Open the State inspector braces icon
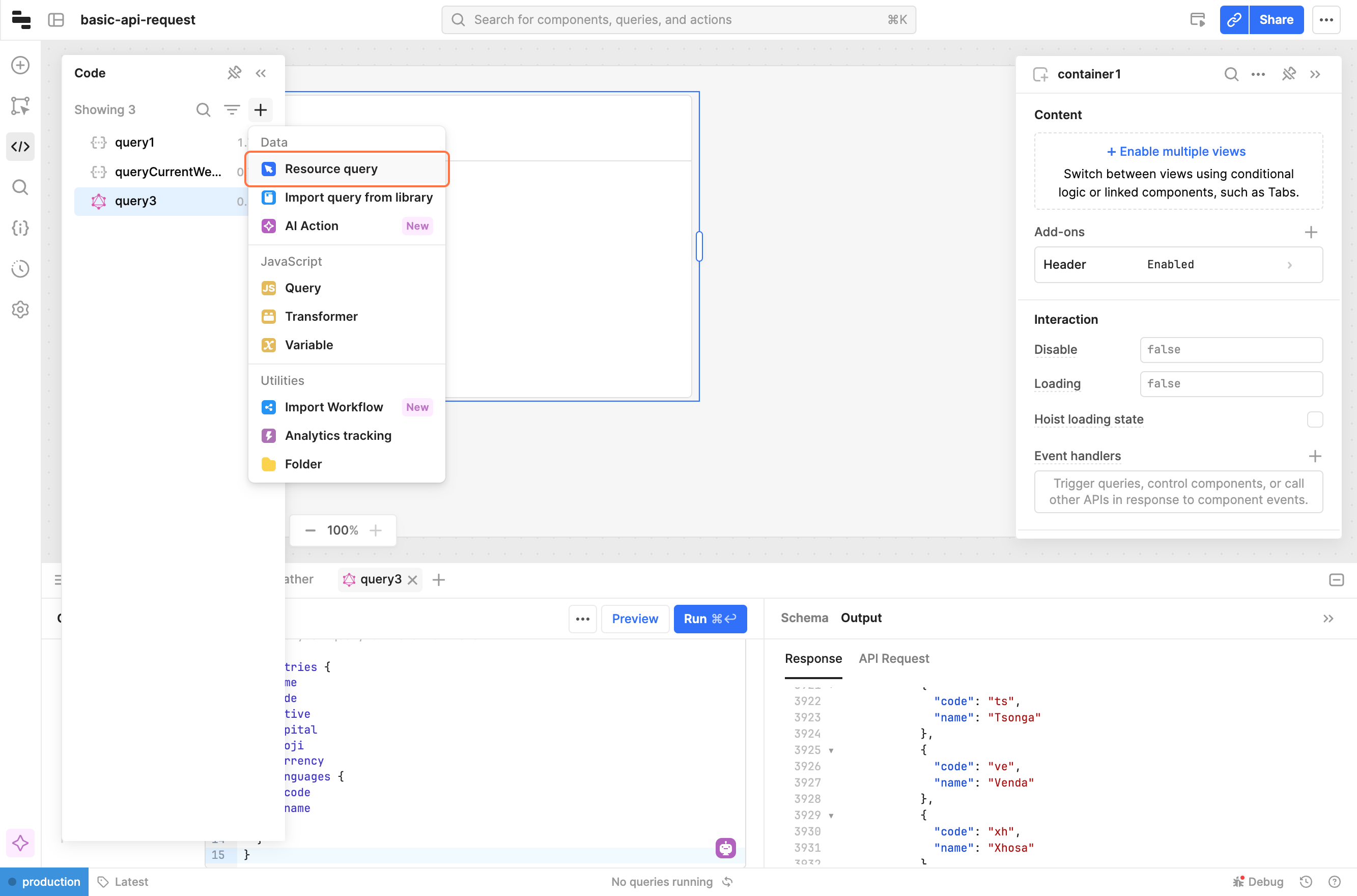This screenshot has height=896, width=1357. click(x=20, y=228)
